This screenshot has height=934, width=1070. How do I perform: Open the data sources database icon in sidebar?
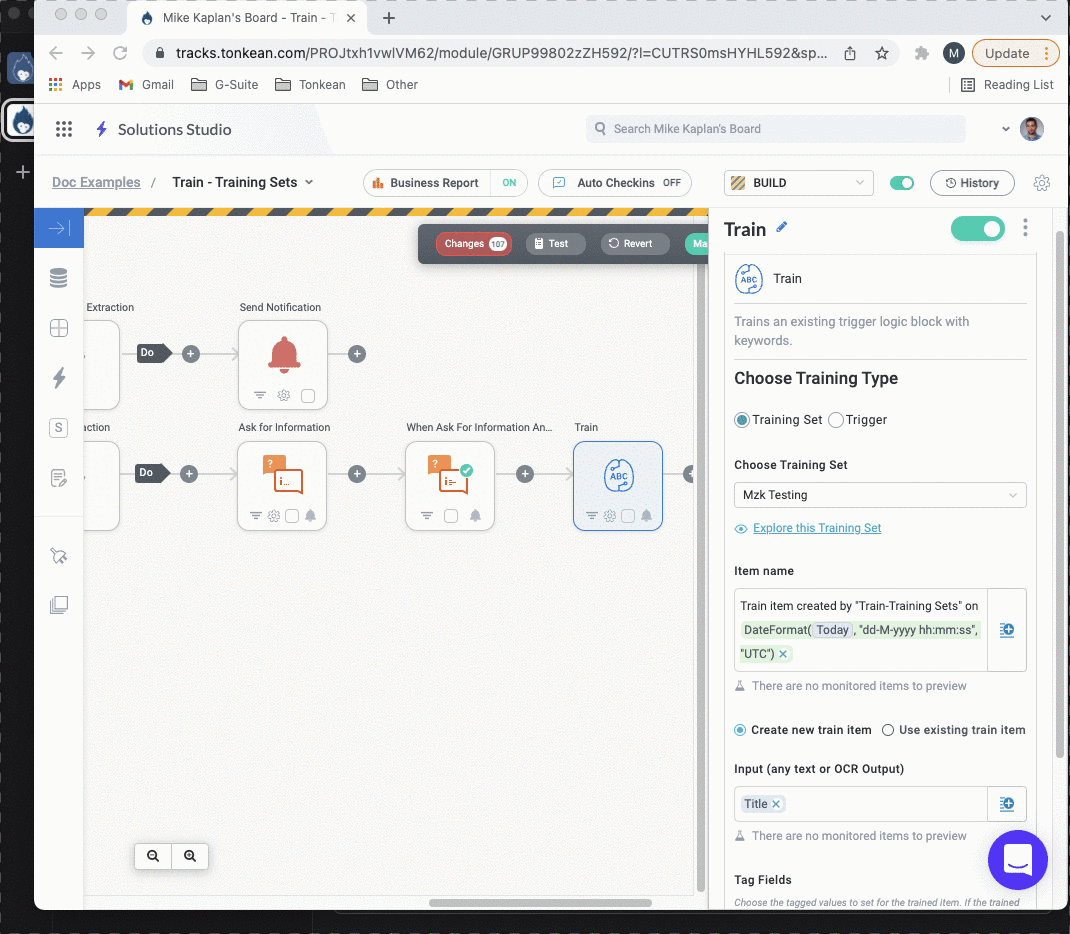[x=59, y=279]
